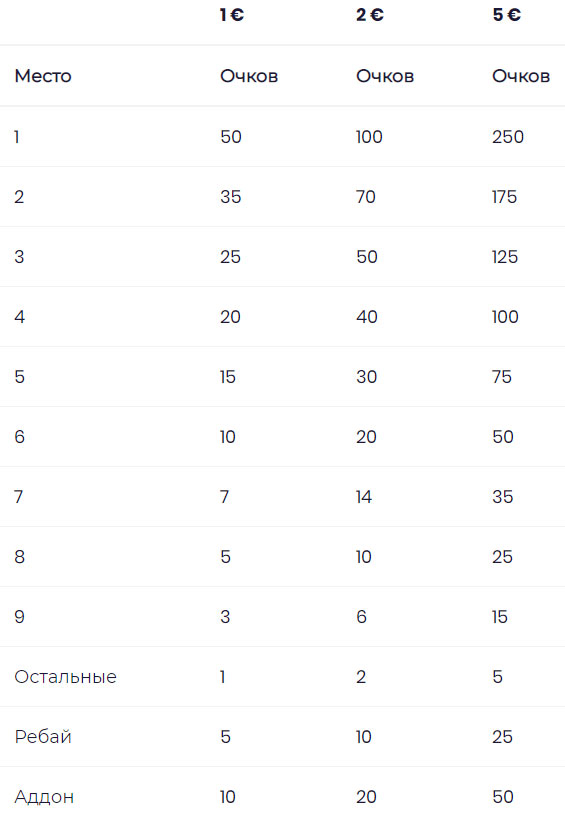Click the Аддон row label
This screenshot has width=565, height=818.
[44, 797]
